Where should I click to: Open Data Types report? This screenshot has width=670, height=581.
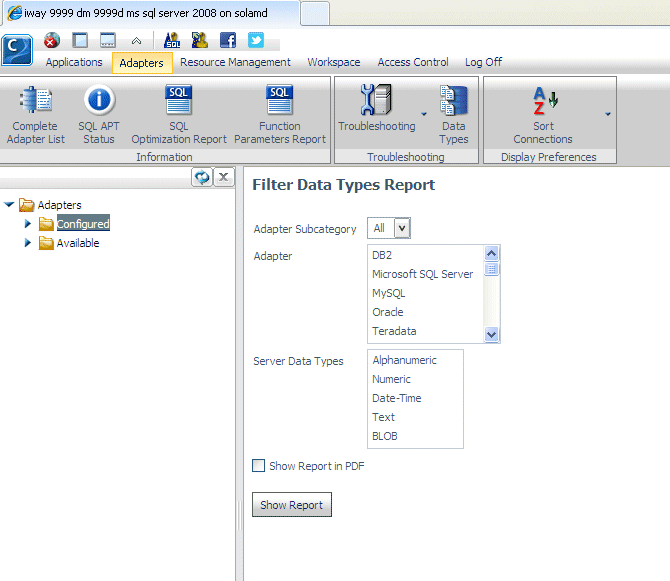[x=454, y=114]
